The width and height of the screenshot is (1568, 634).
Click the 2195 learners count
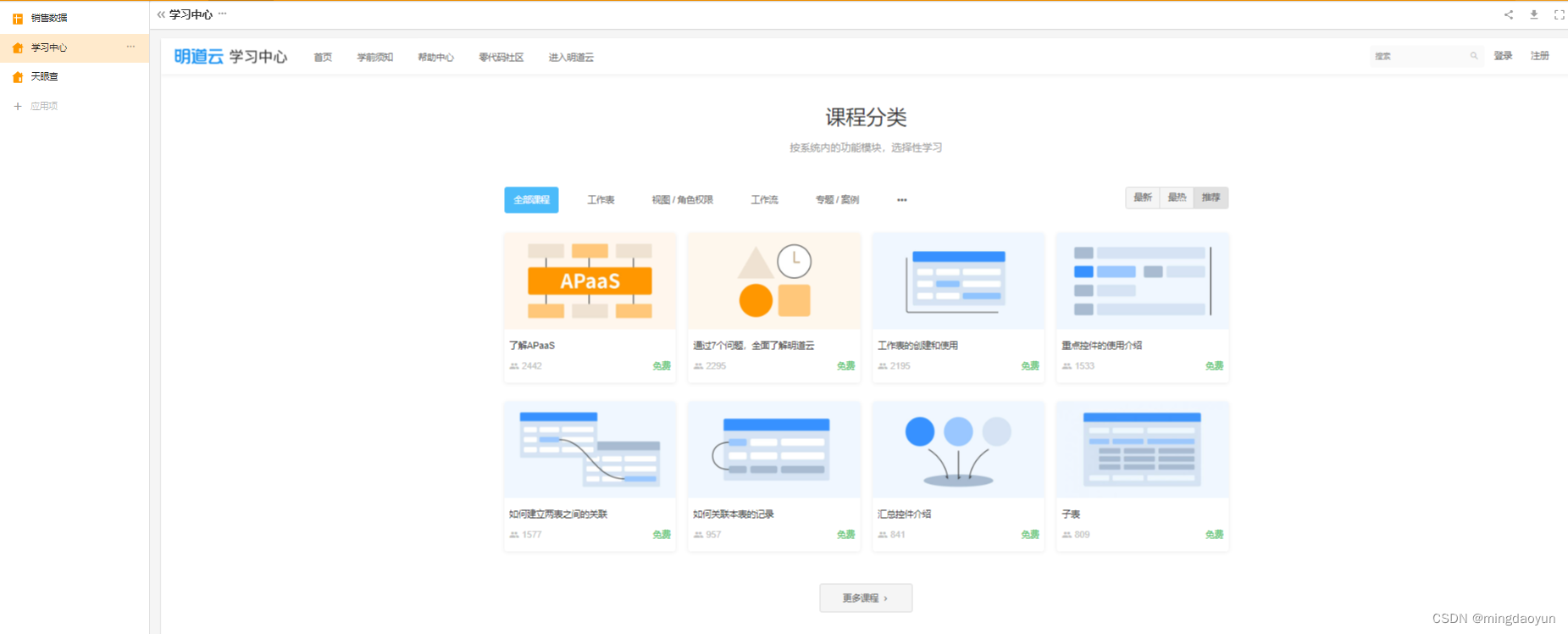[900, 366]
